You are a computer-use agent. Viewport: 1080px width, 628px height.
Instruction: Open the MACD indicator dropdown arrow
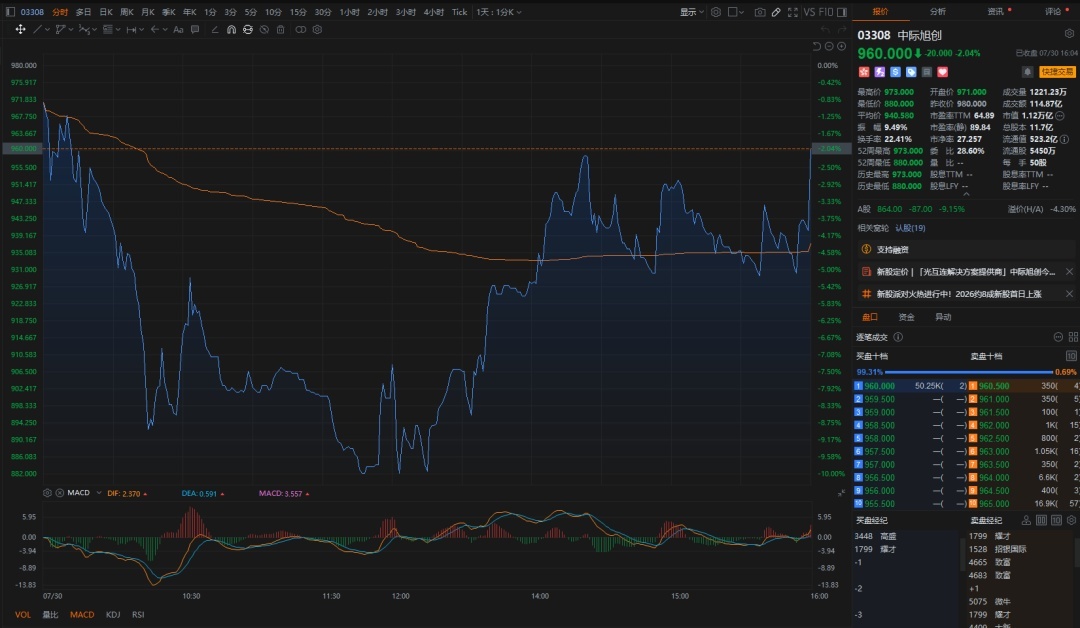pos(99,493)
